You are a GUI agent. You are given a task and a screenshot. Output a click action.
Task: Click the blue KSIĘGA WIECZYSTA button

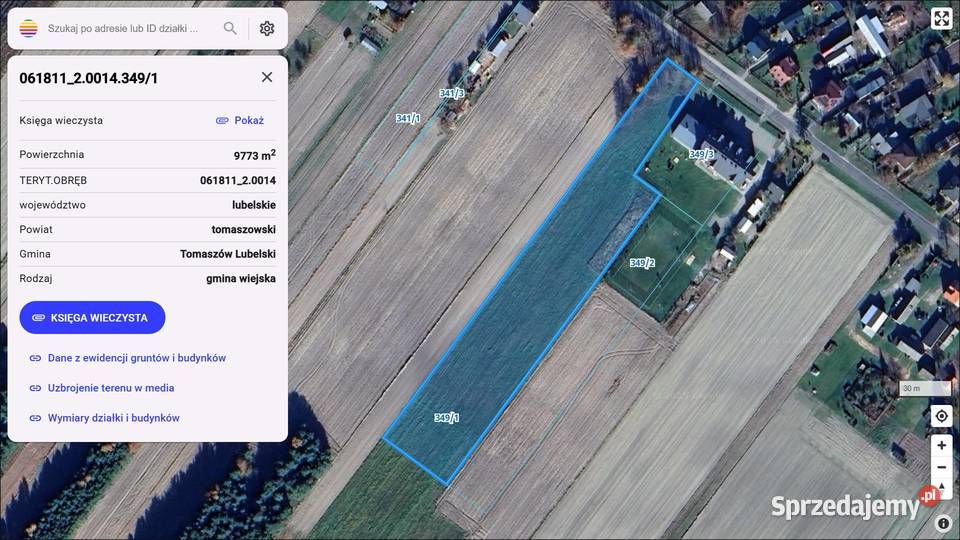92,318
